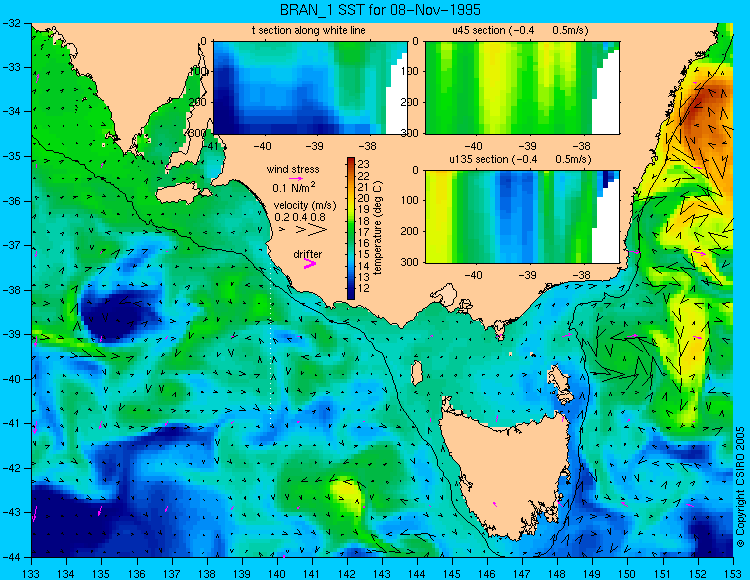Click Flinders Island northeast of Tasmania
This screenshot has width=750, height=580.
(x=559, y=378)
